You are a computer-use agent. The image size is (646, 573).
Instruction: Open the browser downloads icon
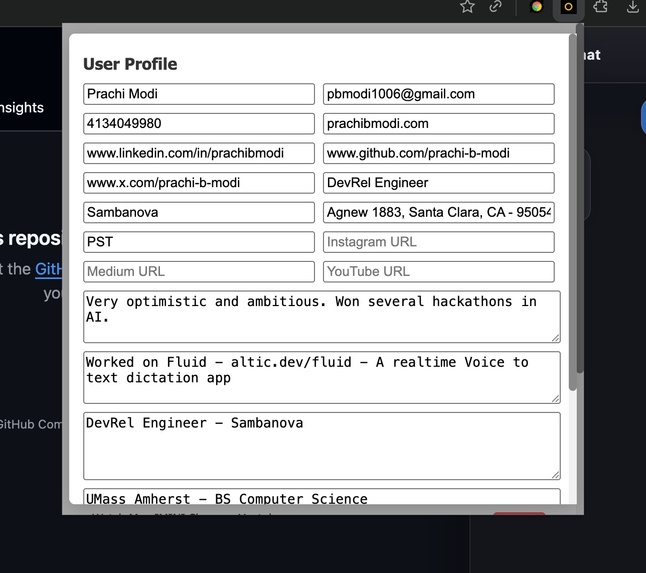click(x=633, y=6)
